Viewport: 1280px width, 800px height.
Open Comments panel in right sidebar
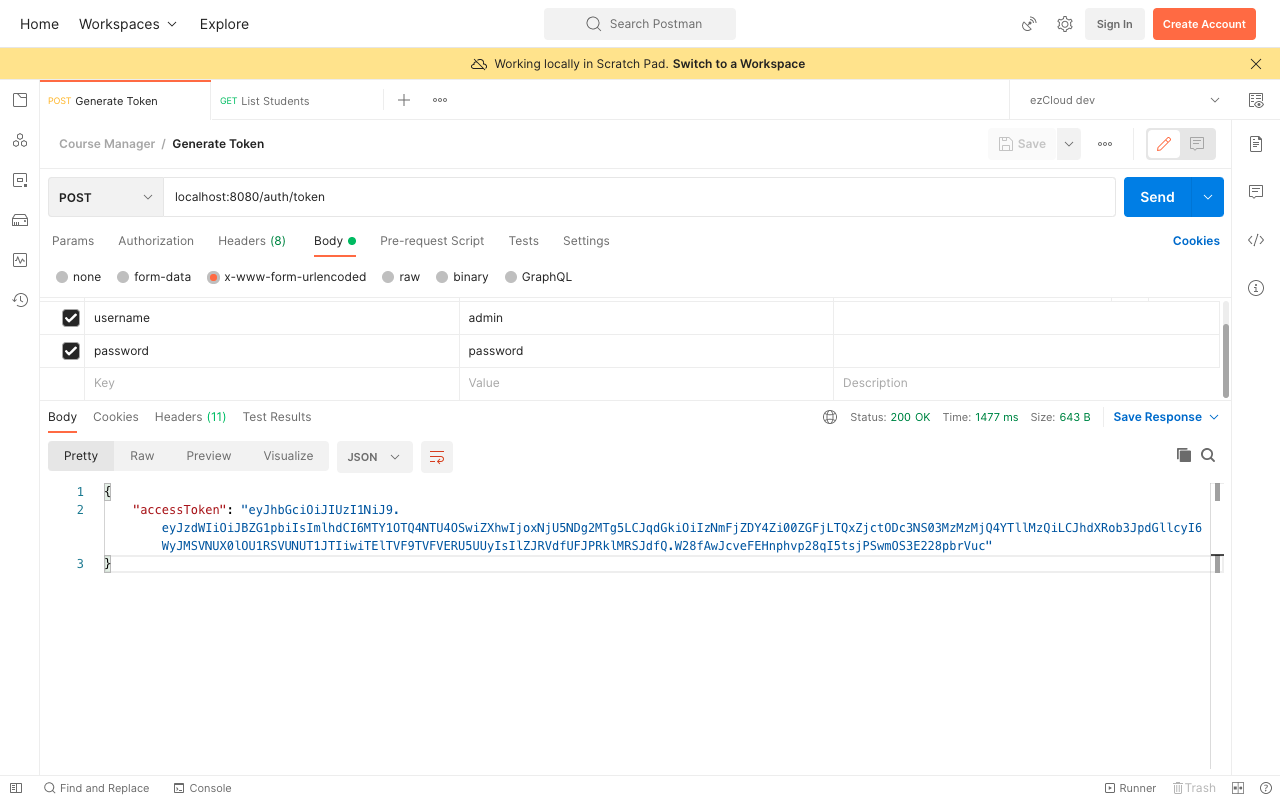(x=1256, y=192)
